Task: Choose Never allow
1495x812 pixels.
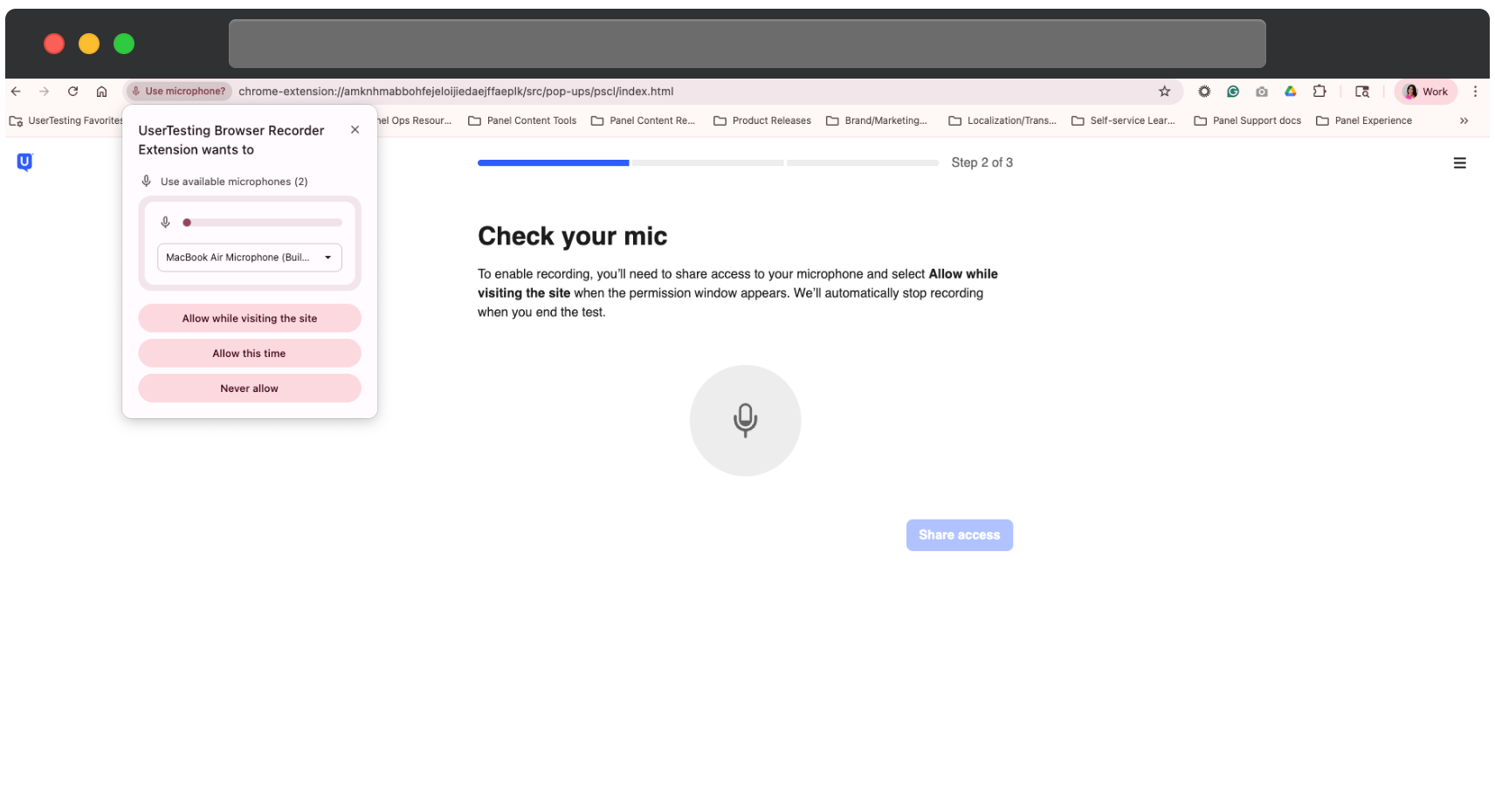Action: point(250,389)
